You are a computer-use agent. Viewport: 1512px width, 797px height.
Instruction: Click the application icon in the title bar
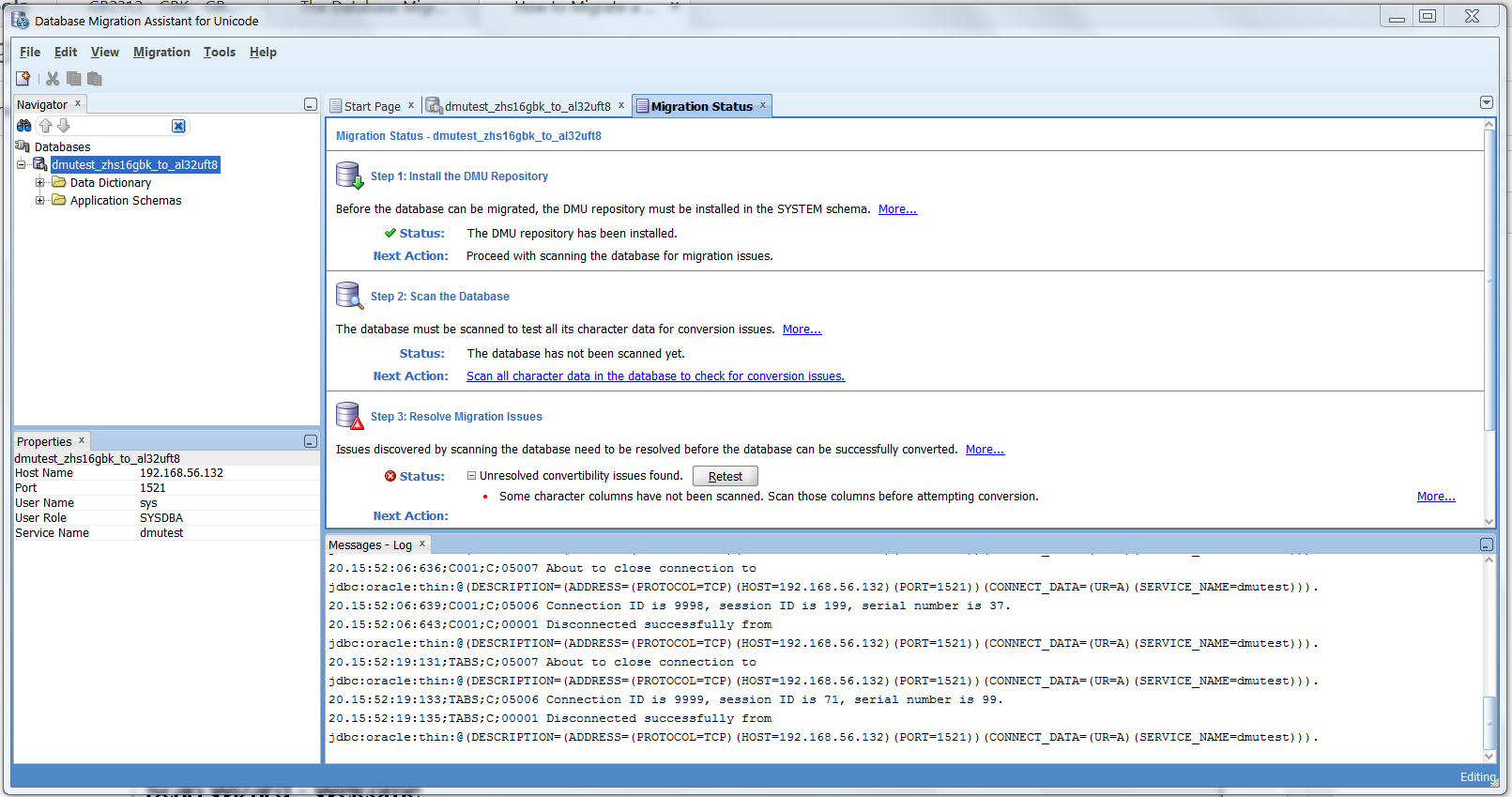point(21,20)
